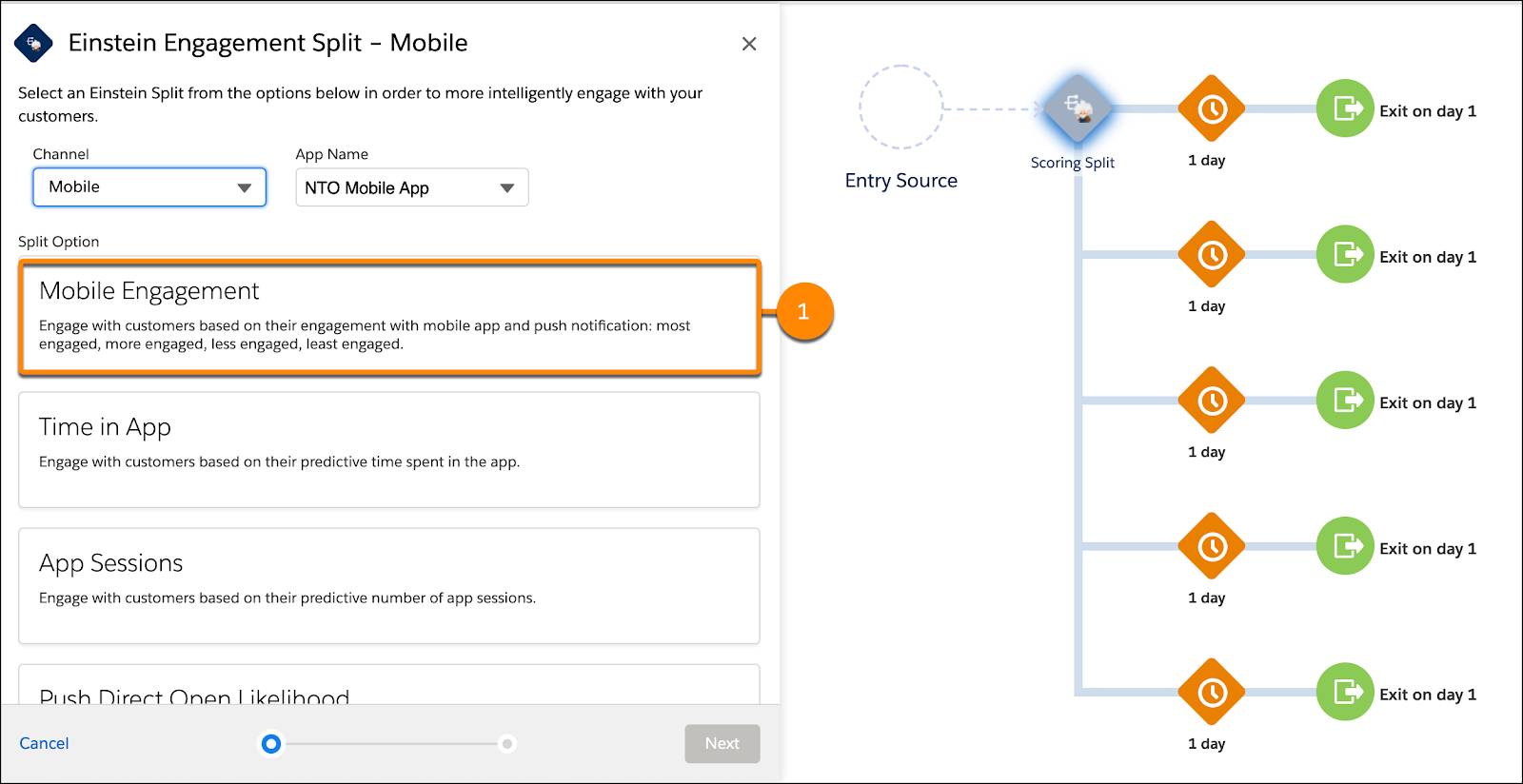
Task: Click the wait clock icon in third path
Action: tap(1212, 401)
